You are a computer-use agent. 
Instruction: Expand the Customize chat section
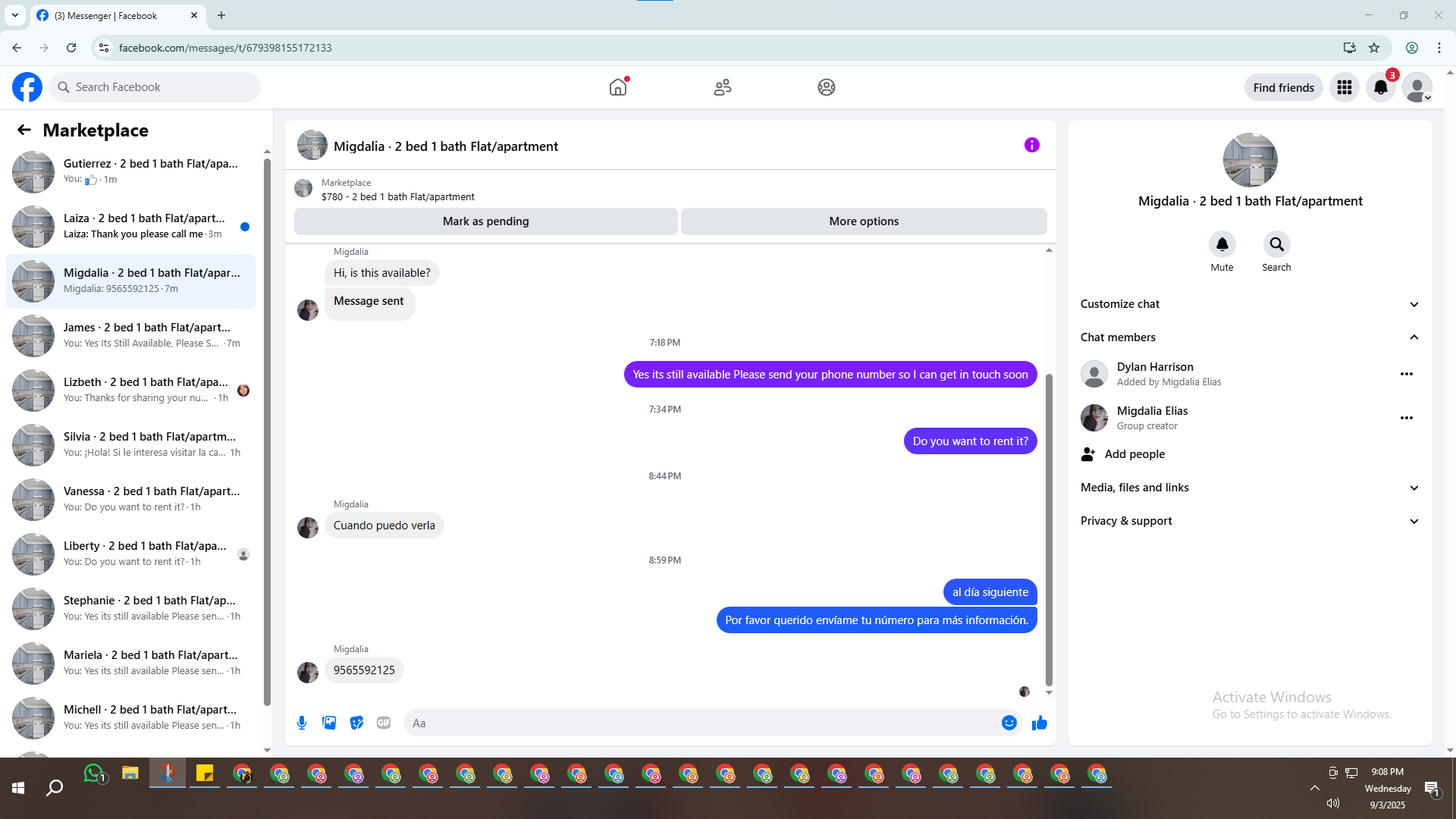point(1250,304)
